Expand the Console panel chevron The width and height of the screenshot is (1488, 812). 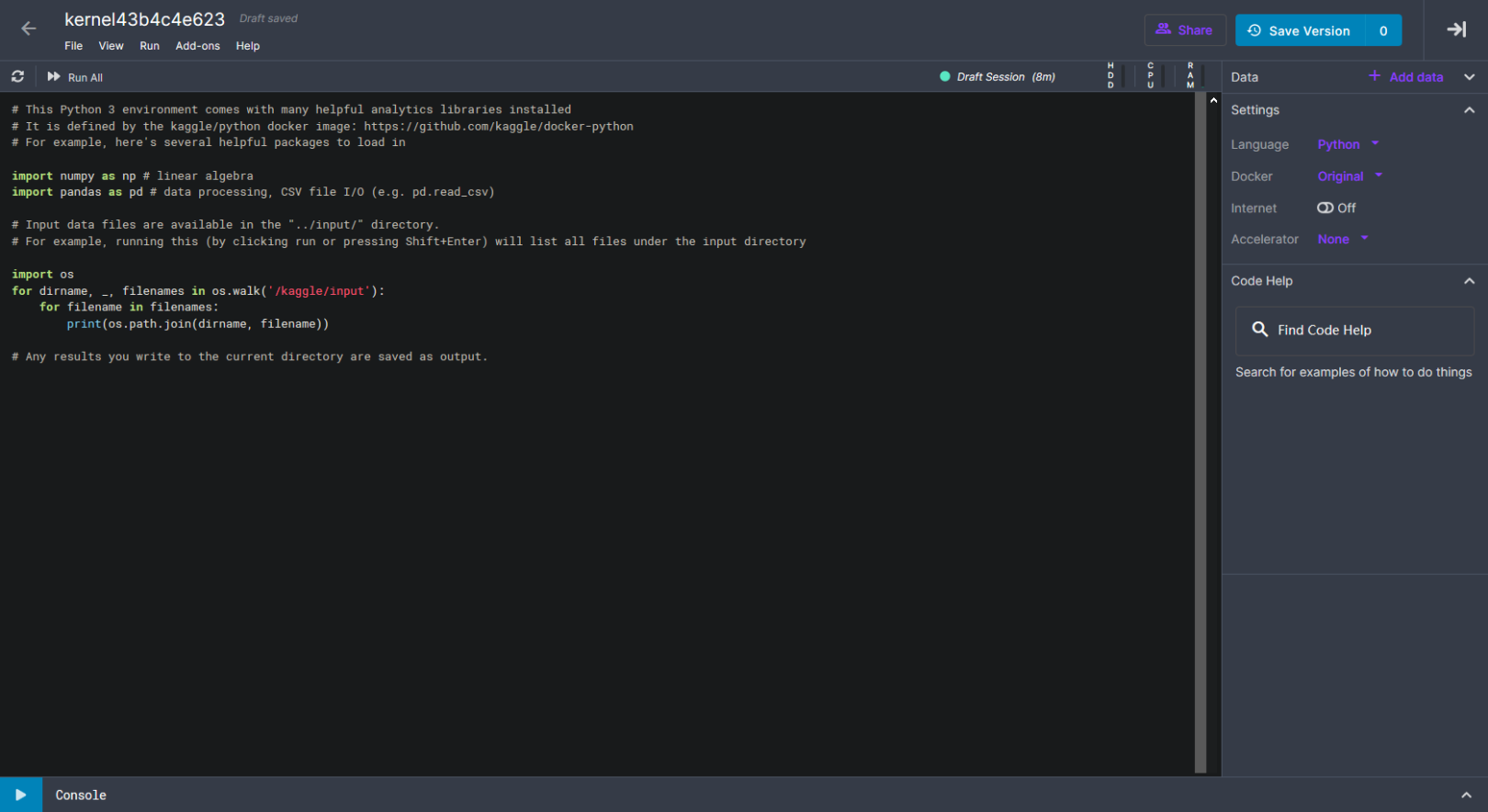[x=1466, y=795]
